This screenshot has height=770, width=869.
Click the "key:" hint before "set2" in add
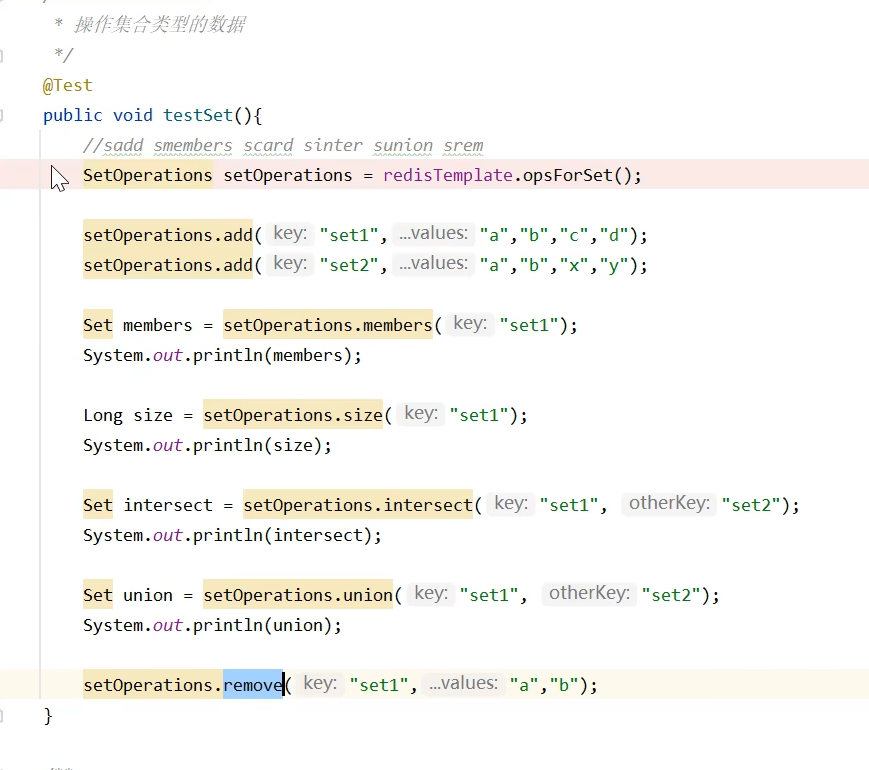tap(289, 264)
